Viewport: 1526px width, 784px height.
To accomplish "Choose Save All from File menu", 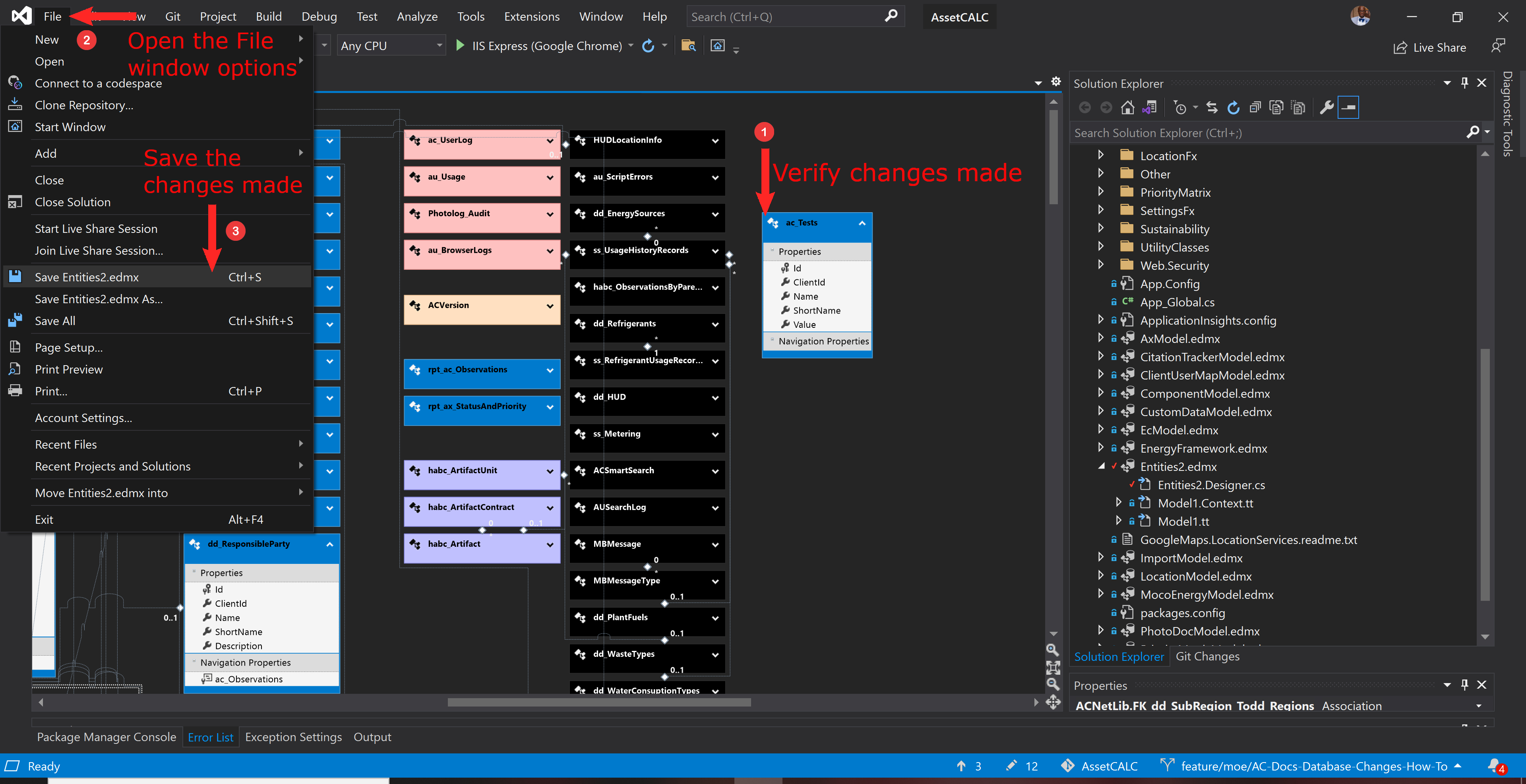I will [157, 321].
